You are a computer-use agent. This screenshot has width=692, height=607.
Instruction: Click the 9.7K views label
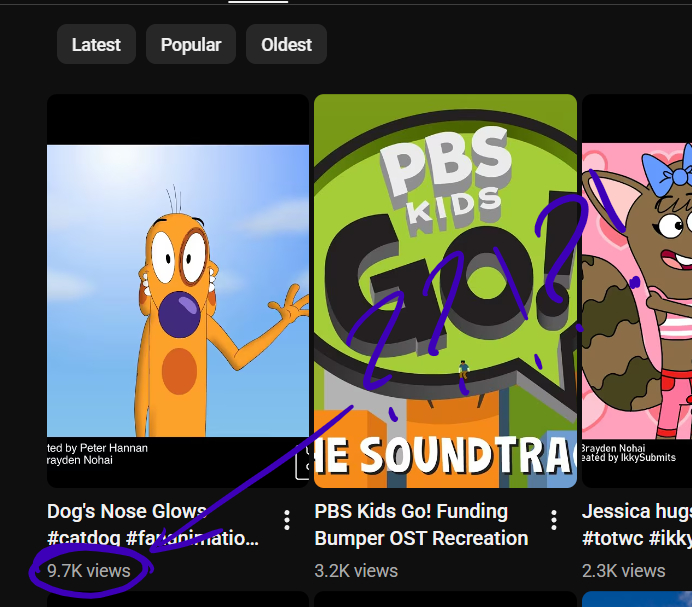(89, 571)
